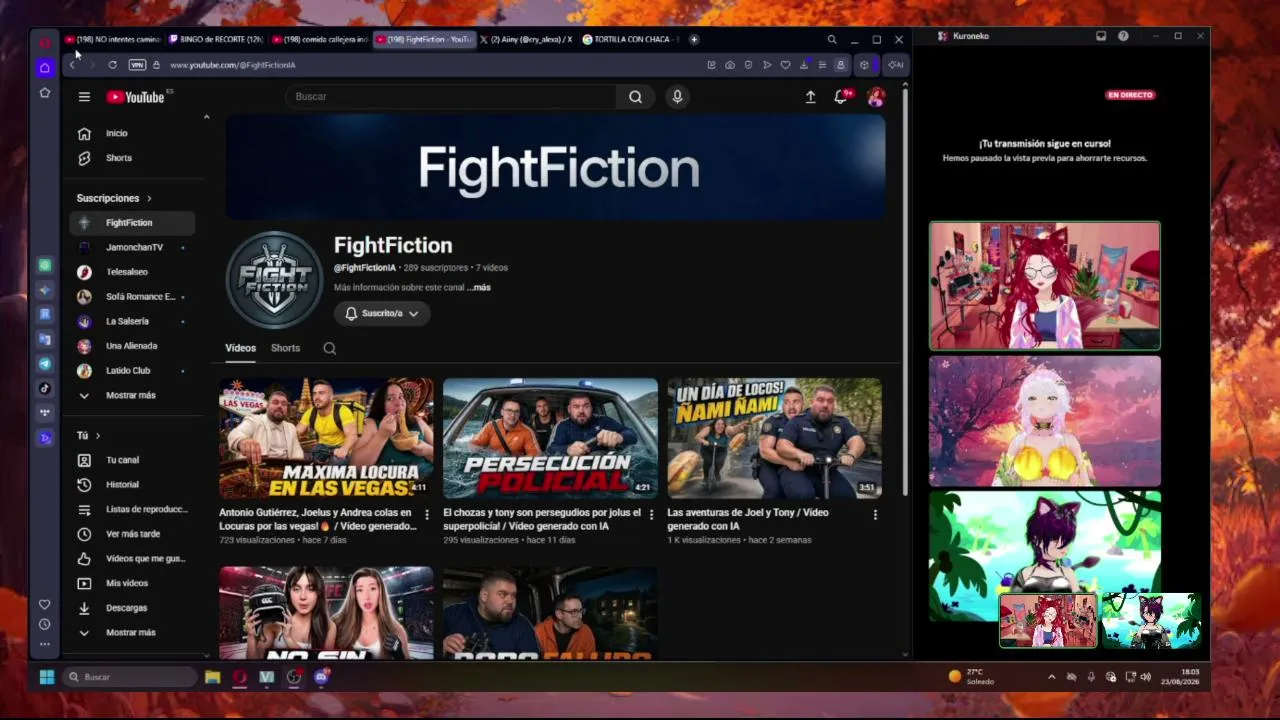1280x720 pixels.
Task: Switch to the BINGO de RECORTE browser tab
Action: pyautogui.click(x=216, y=40)
